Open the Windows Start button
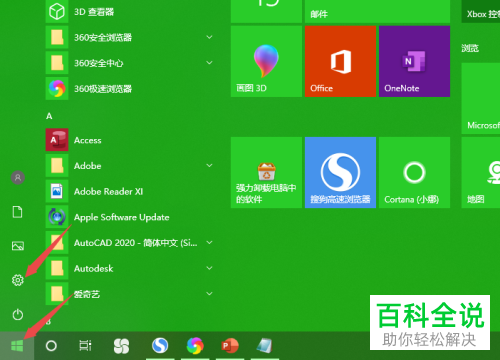Image resolution: width=500 pixels, height=360 pixels. 17,346
